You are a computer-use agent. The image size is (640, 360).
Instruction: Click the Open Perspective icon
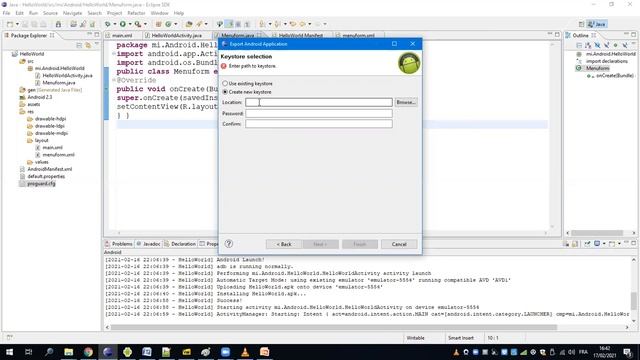click(x=581, y=24)
